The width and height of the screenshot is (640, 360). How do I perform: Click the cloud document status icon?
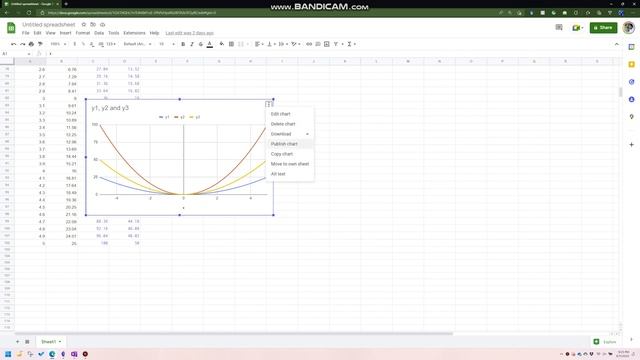(102, 24)
